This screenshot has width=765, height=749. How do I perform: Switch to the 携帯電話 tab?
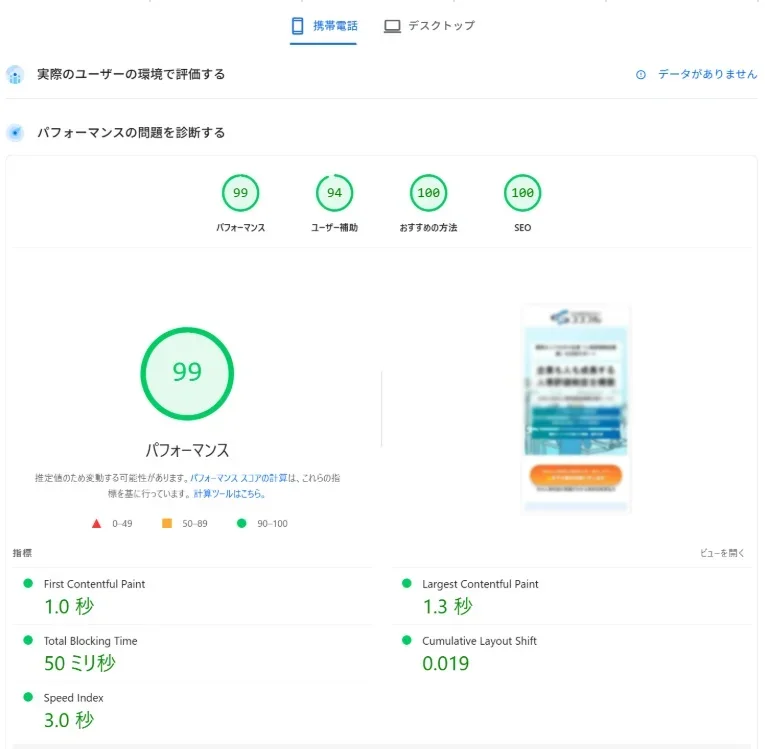(323, 26)
